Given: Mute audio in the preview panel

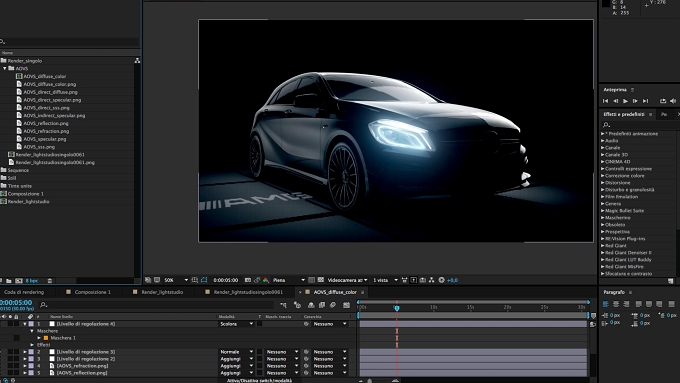Looking at the screenshot, I should tap(673, 101).
